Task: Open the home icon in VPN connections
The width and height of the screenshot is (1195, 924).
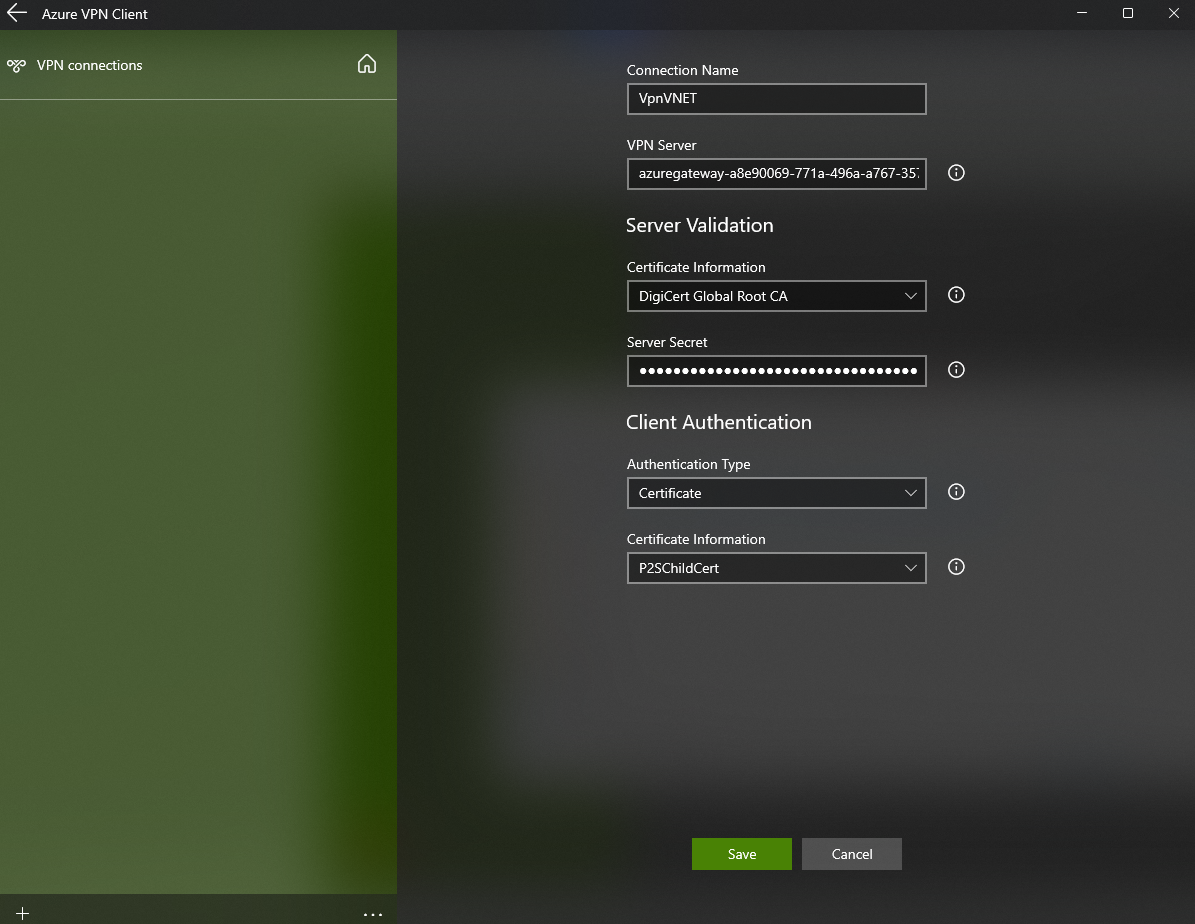Action: 367,64
